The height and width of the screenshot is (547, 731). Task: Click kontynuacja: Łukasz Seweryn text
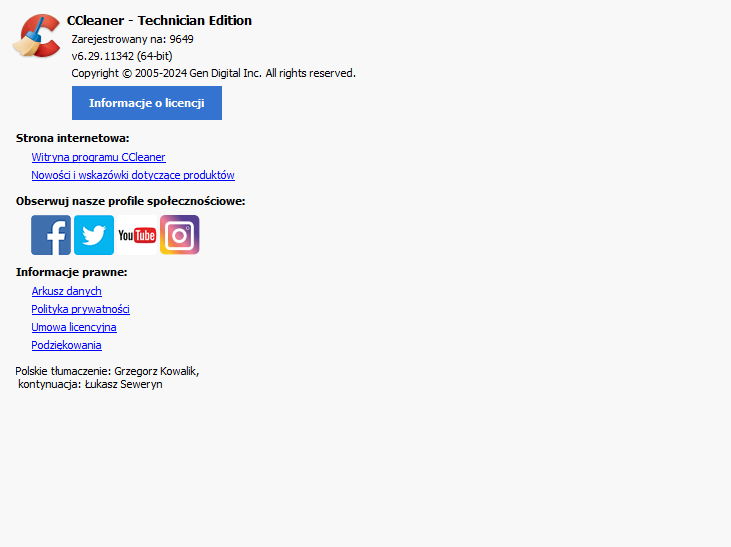tap(90, 384)
